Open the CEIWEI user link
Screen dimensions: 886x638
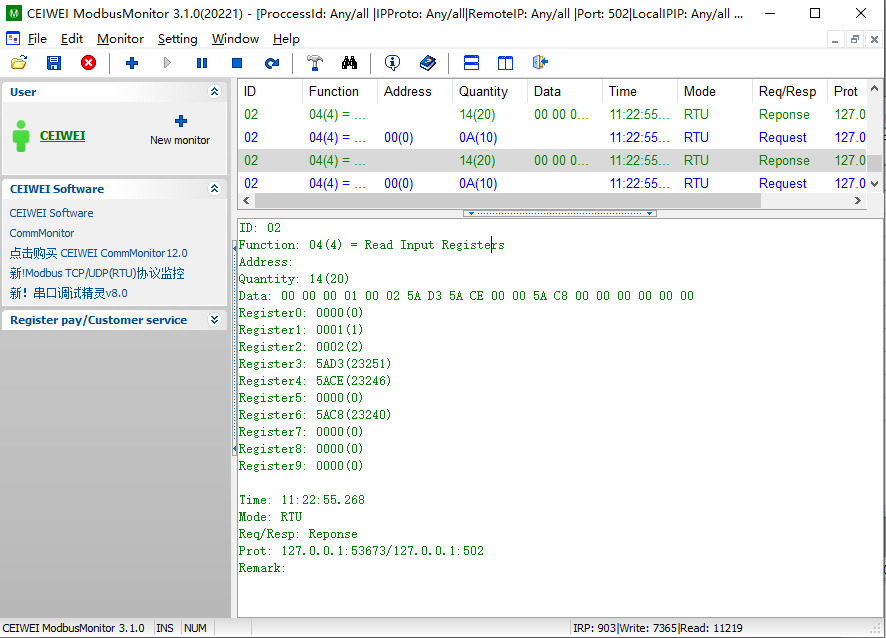pyautogui.click(x=62, y=136)
